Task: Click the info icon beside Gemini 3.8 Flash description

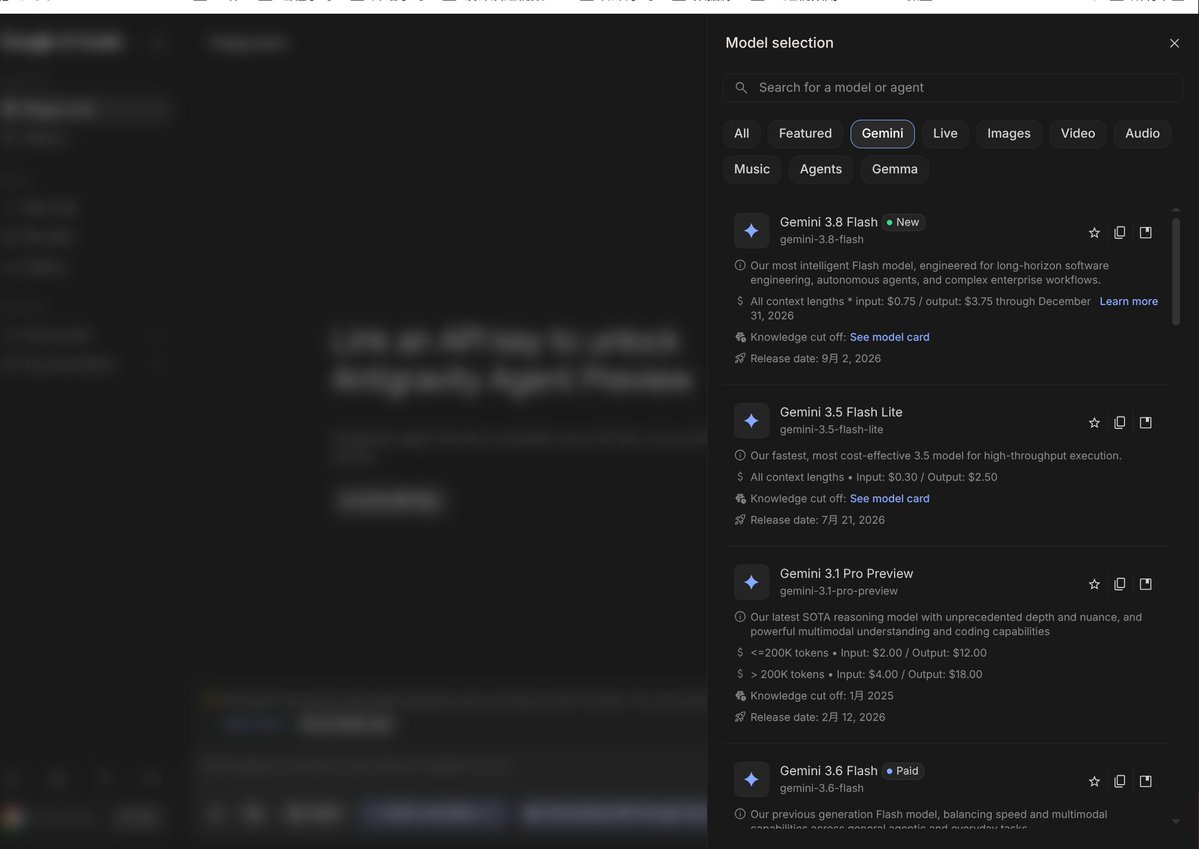Action: pyautogui.click(x=739, y=265)
